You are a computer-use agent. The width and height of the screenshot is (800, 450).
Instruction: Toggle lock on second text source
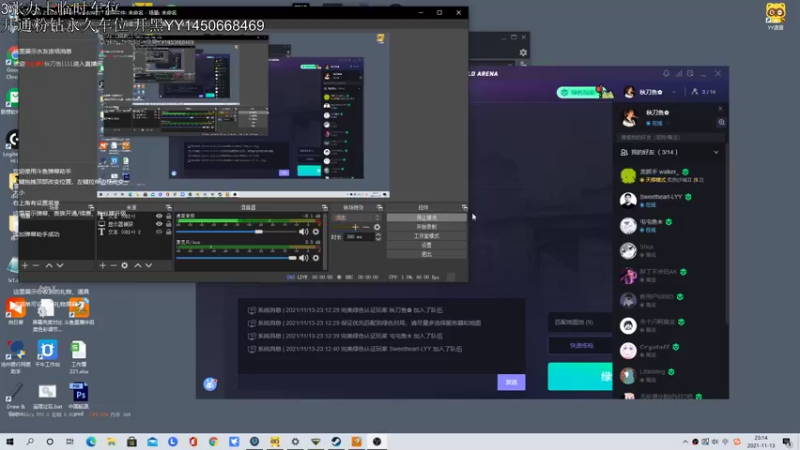(168, 232)
